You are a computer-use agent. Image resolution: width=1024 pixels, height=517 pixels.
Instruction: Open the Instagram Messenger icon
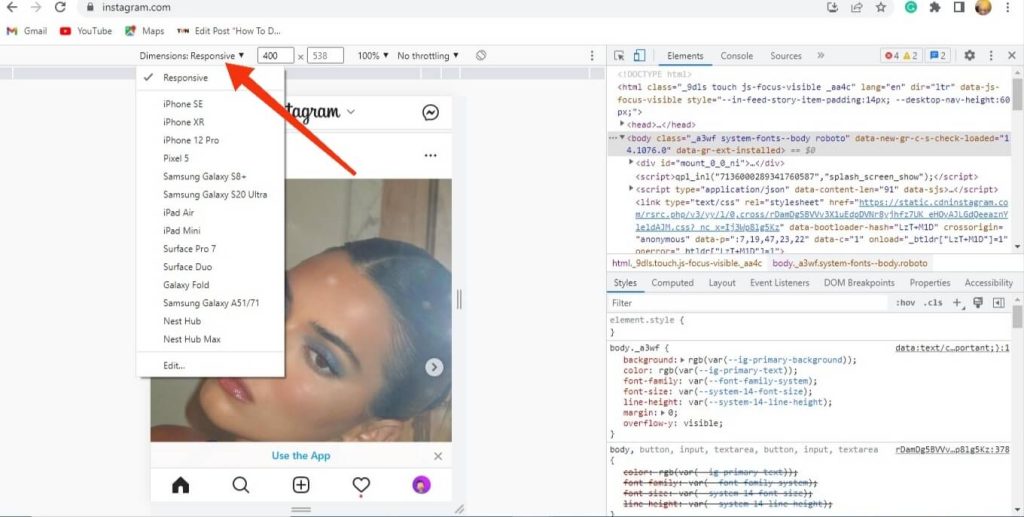tap(430, 113)
